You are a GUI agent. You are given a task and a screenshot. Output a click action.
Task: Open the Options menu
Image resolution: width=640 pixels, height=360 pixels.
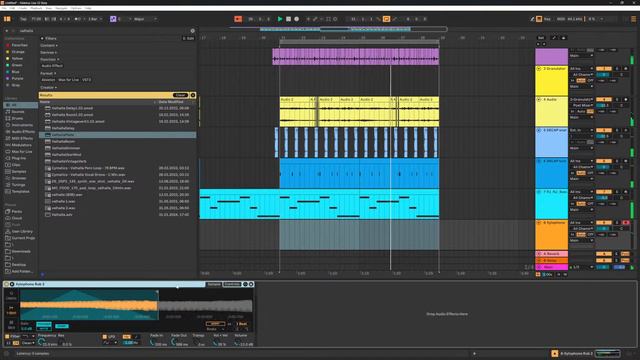click(x=76, y=8)
